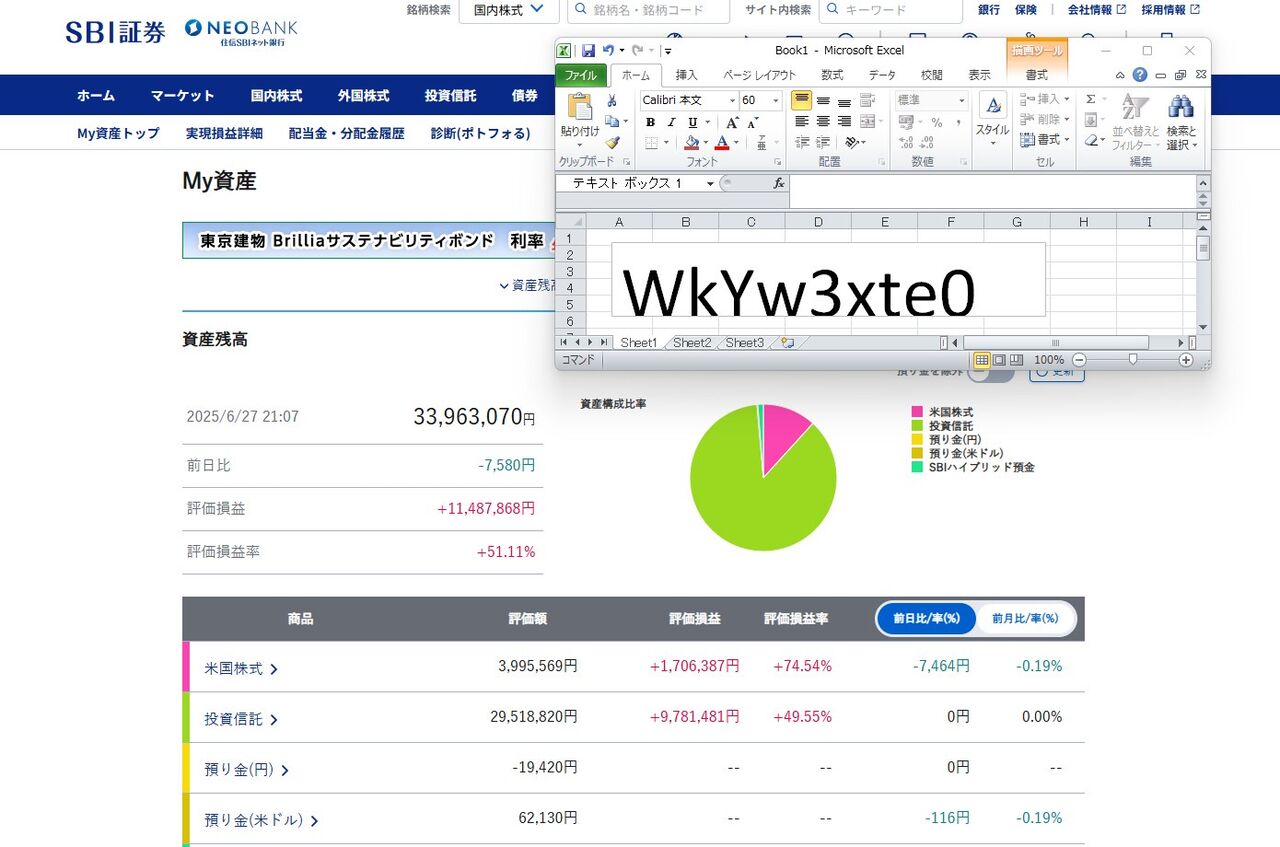
Task: Click the 銘柄名・銘柄コード search field
Action: click(648, 10)
